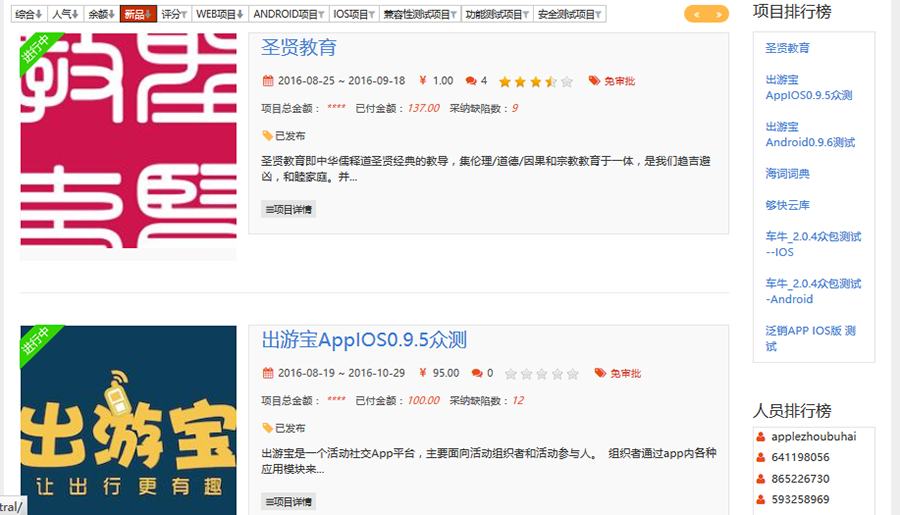
Task: Click the yen icon next to 95.00
Action: 423,373
